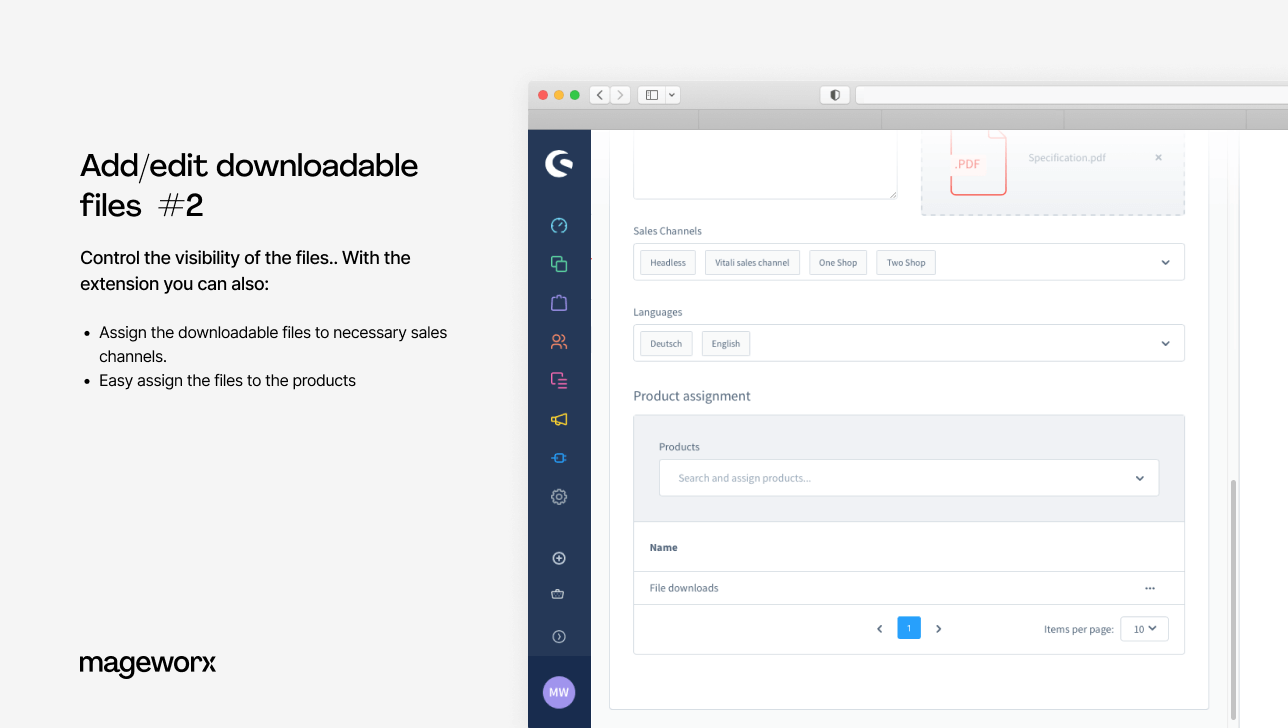Go to next page in product list

click(938, 629)
